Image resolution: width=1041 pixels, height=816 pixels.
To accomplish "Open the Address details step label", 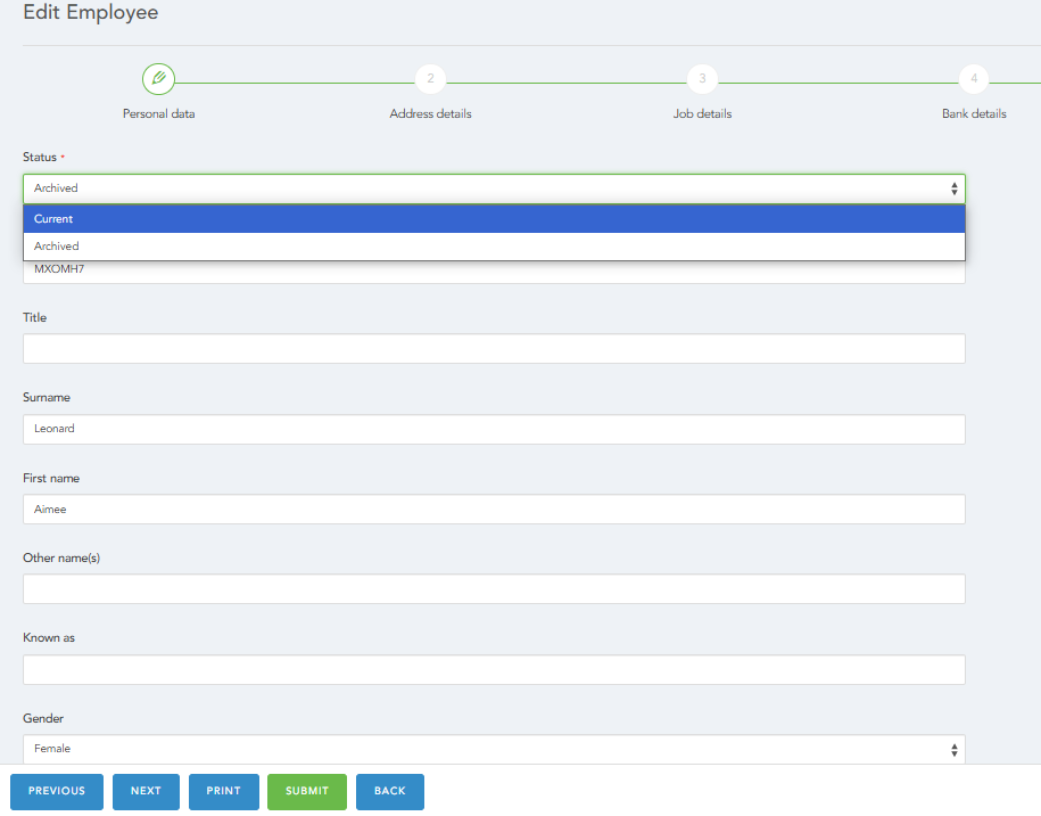I will (430, 114).
